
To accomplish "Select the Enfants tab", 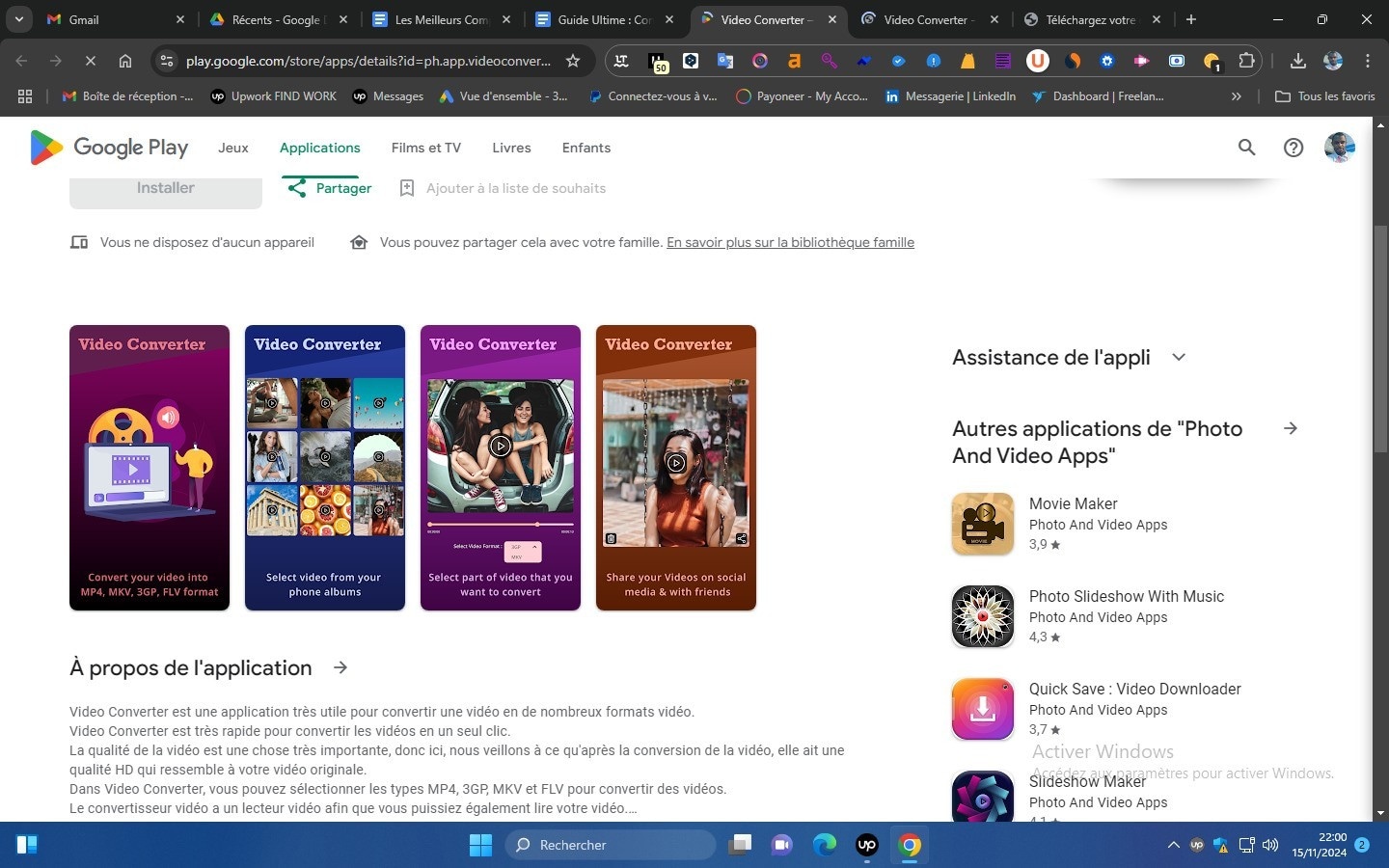I will 586,148.
